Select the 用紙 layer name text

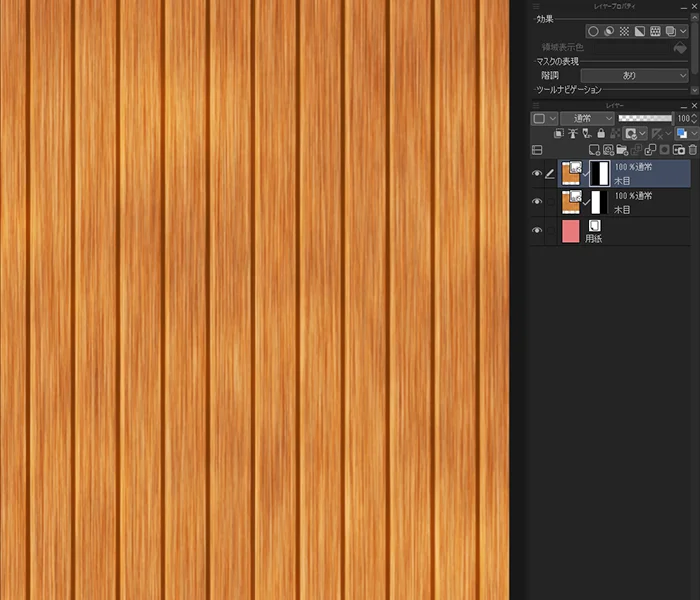pos(594,238)
